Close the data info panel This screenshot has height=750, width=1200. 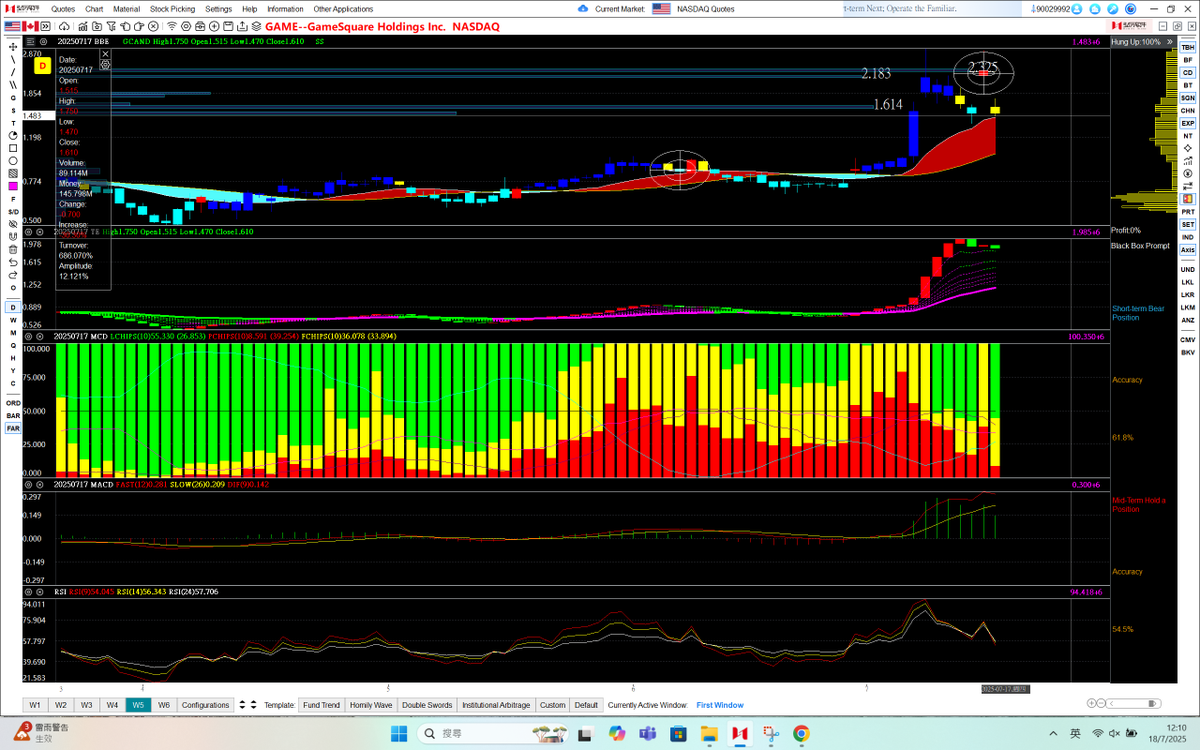pyautogui.click(x=105, y=54)
